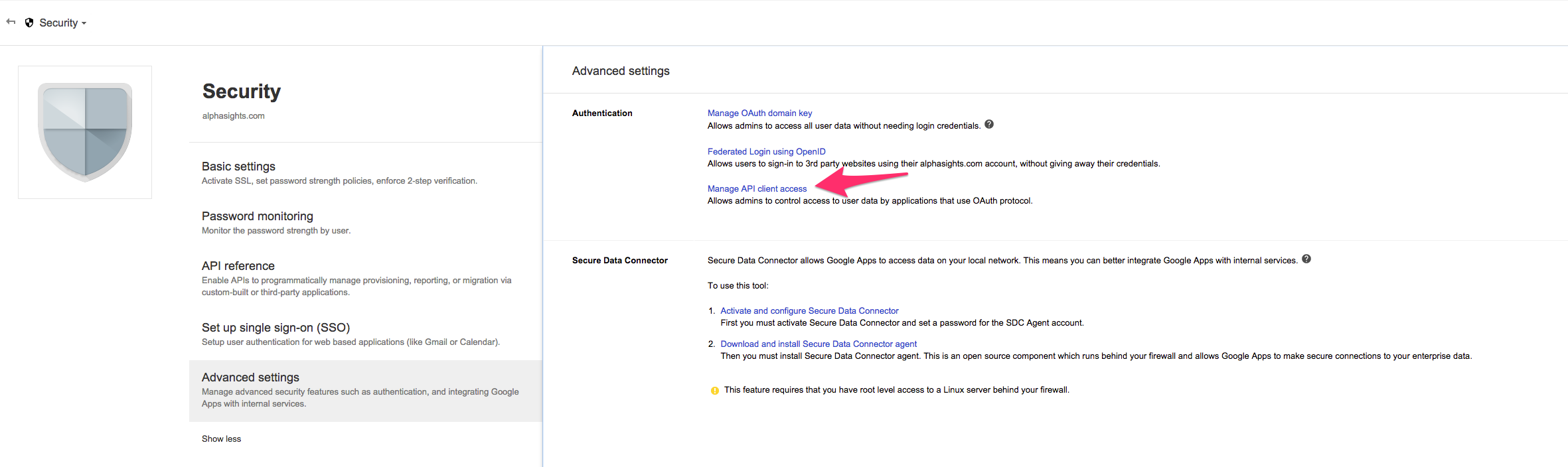Click 'Activate SSL, set password strength policies' description
Screen dimensions: 1568x467
[x=339, y=181]
